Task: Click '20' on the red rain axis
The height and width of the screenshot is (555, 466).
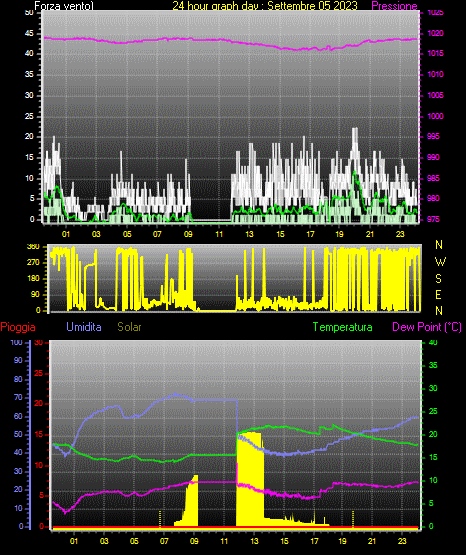Action: coord(38,404)
